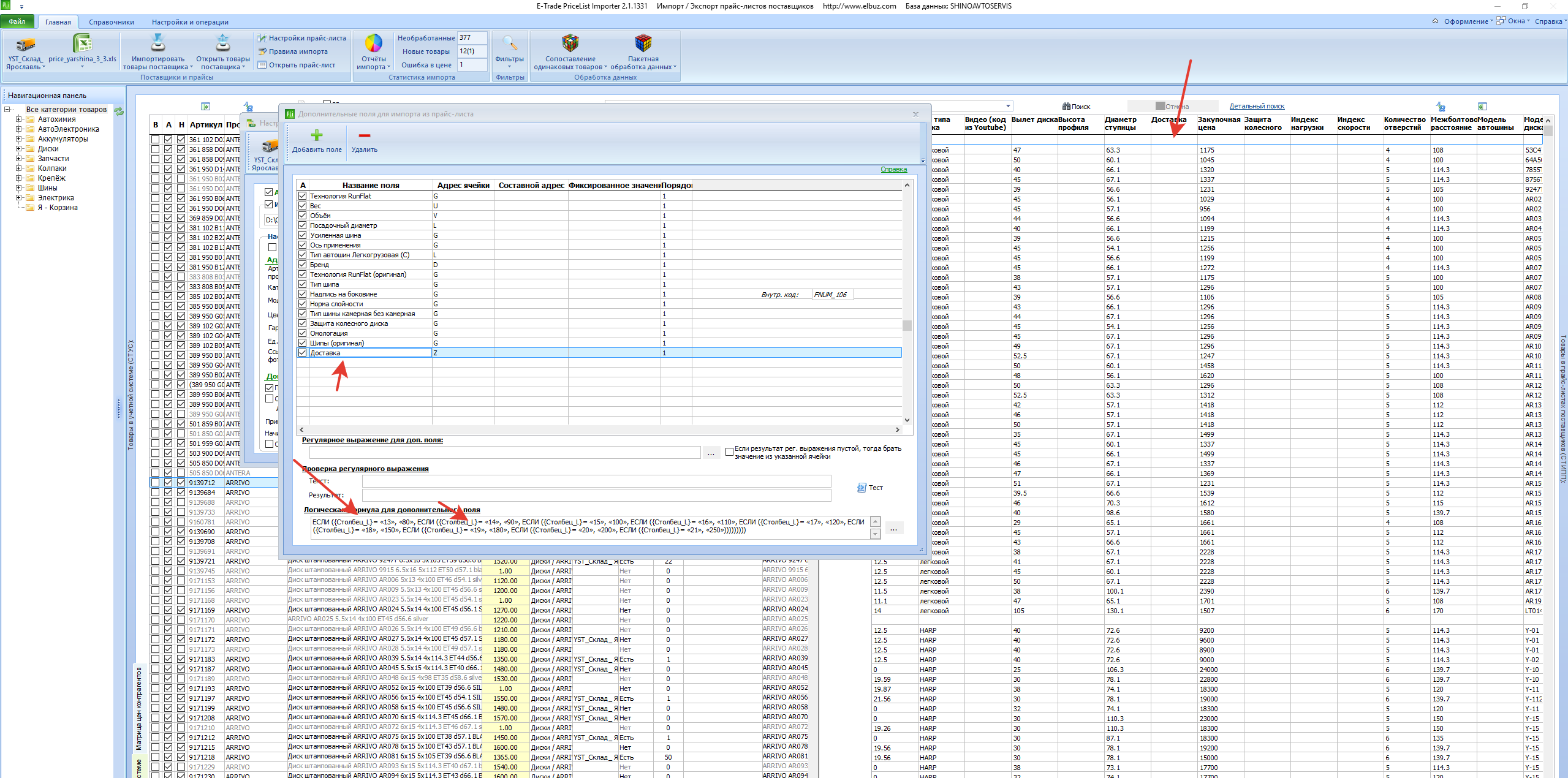Click the Тест button label
1568x778 pixels.
(876, 488)
